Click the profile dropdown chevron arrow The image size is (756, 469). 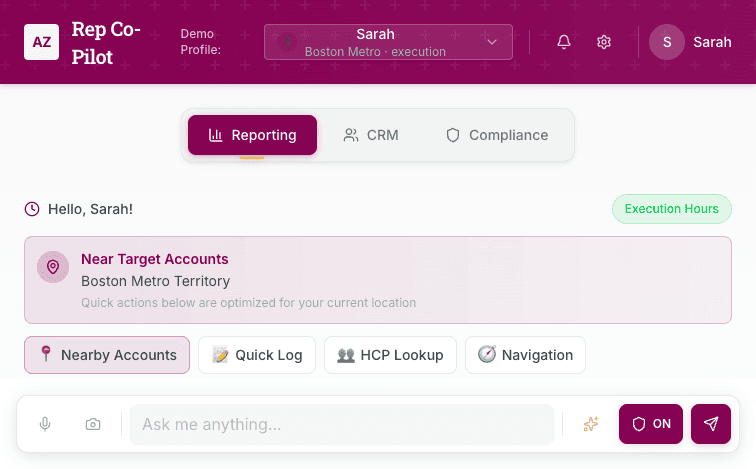492,42
